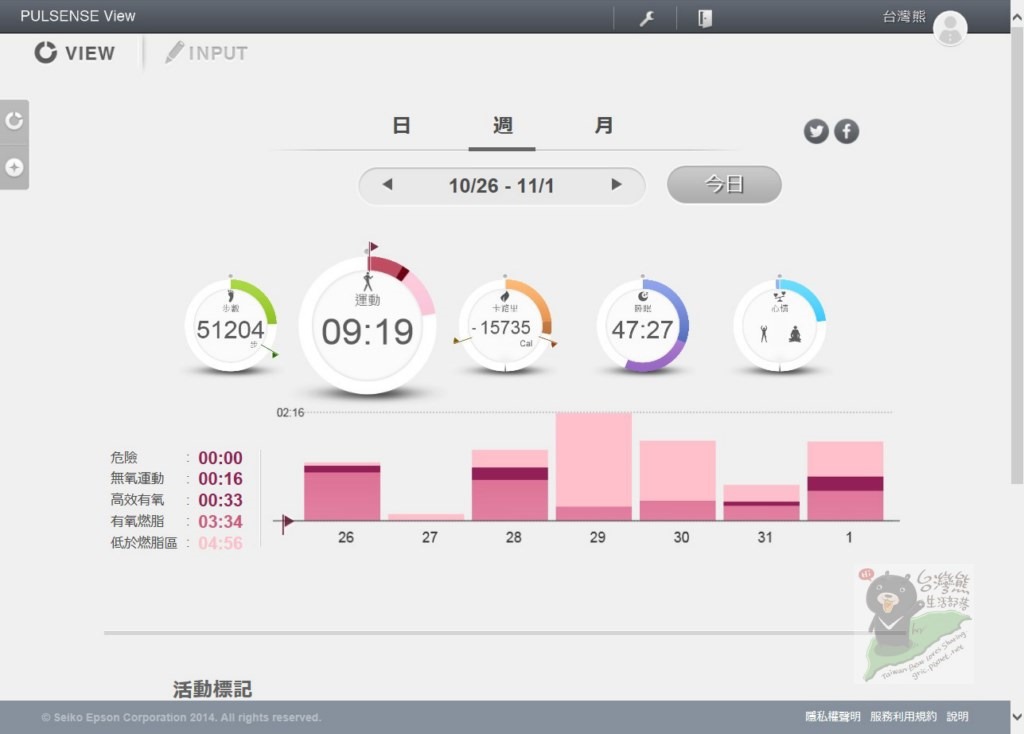
Task: Click the thin bar for day 27
Action: coord(426,517)
